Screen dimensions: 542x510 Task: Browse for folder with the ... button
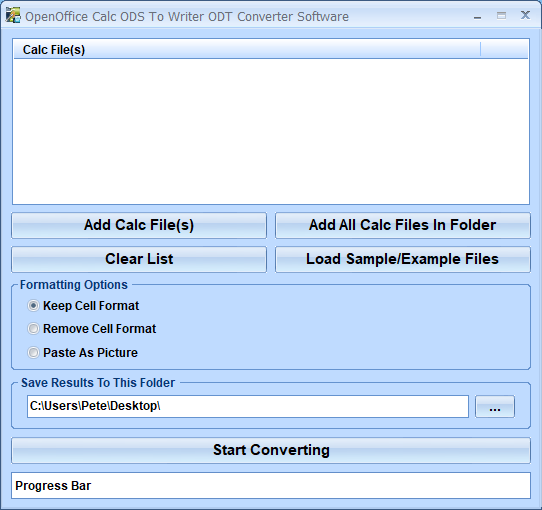coord(495,407)
